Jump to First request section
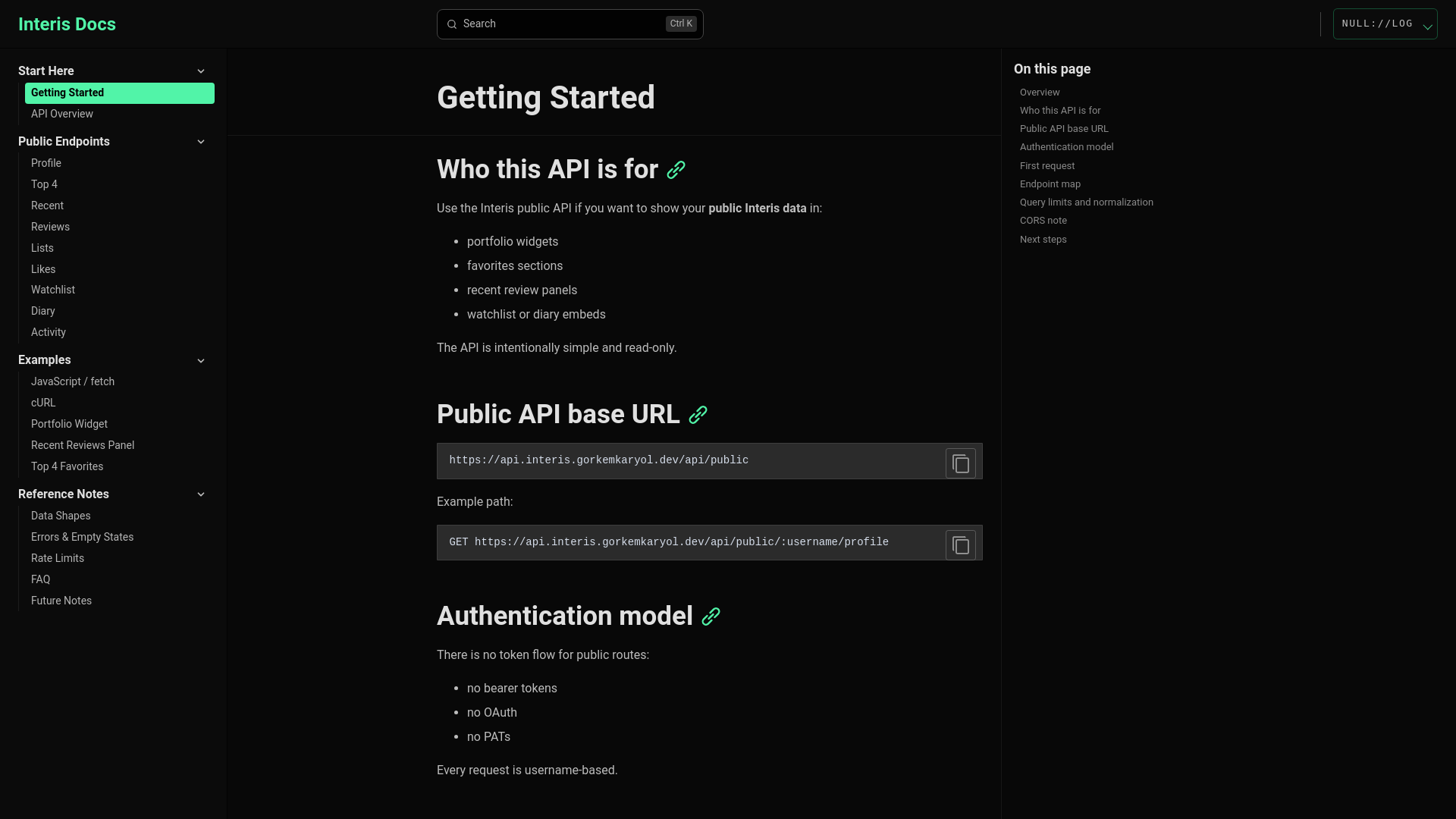This screenshot has height=819, width=1456. click(x=1047, y=166)
